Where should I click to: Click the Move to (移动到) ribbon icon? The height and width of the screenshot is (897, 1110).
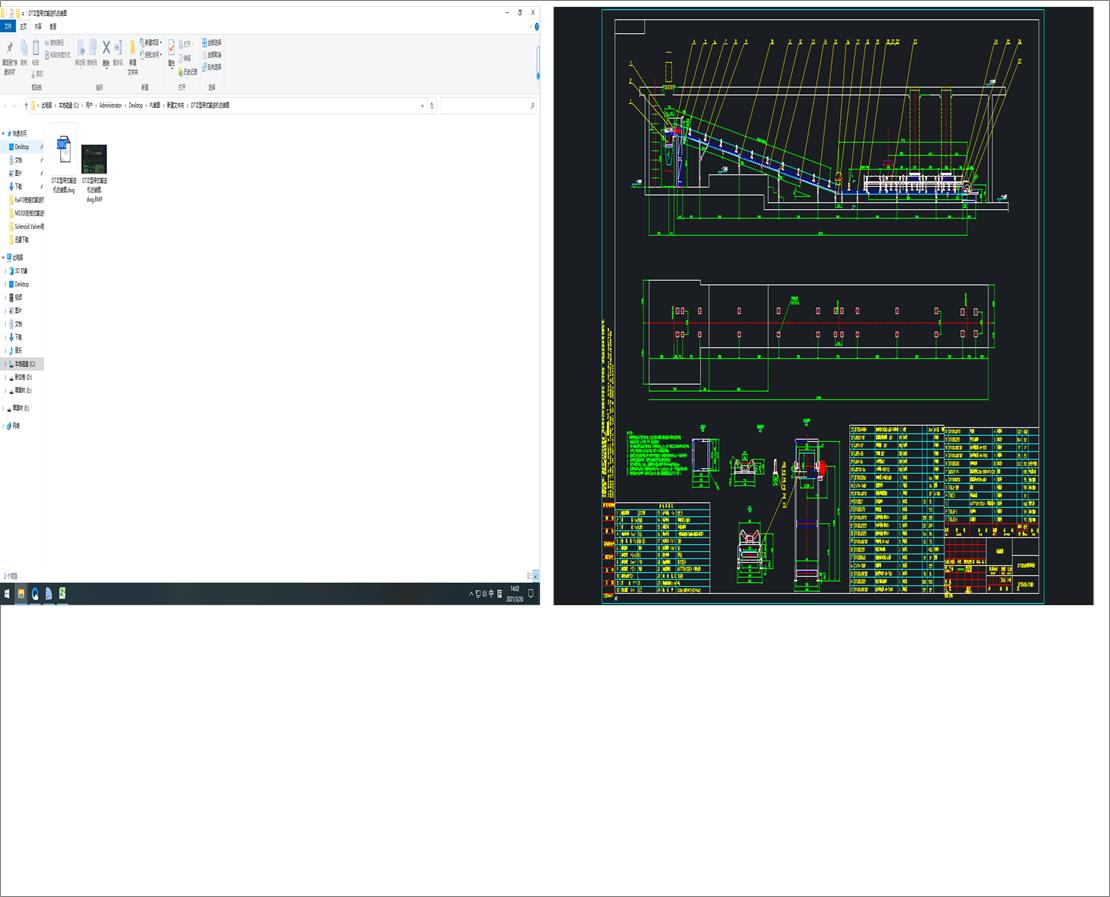pos(81,47)
